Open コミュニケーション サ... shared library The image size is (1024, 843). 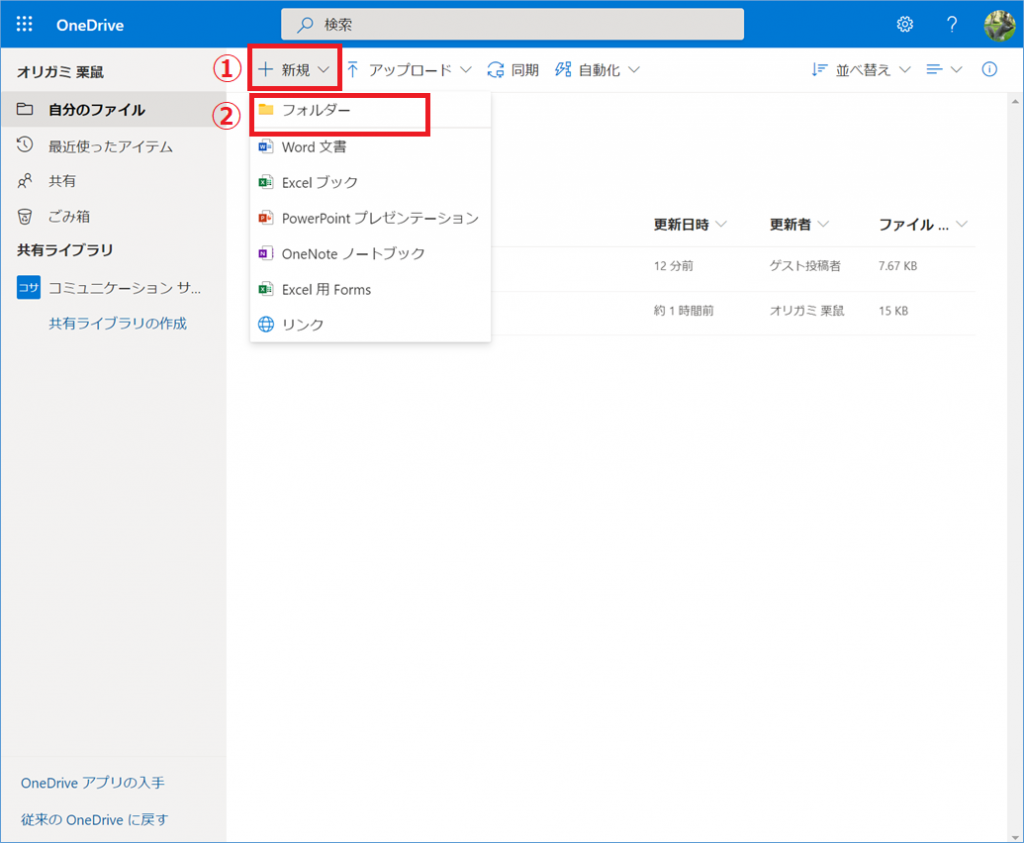(x=114, y=287)
